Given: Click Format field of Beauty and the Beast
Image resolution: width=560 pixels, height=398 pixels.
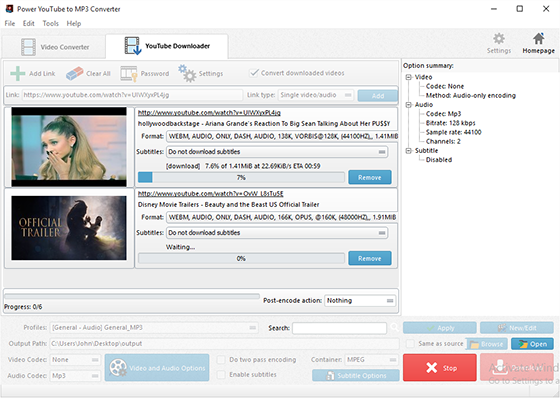Looking at the screenshot, I should pos(282,217).
